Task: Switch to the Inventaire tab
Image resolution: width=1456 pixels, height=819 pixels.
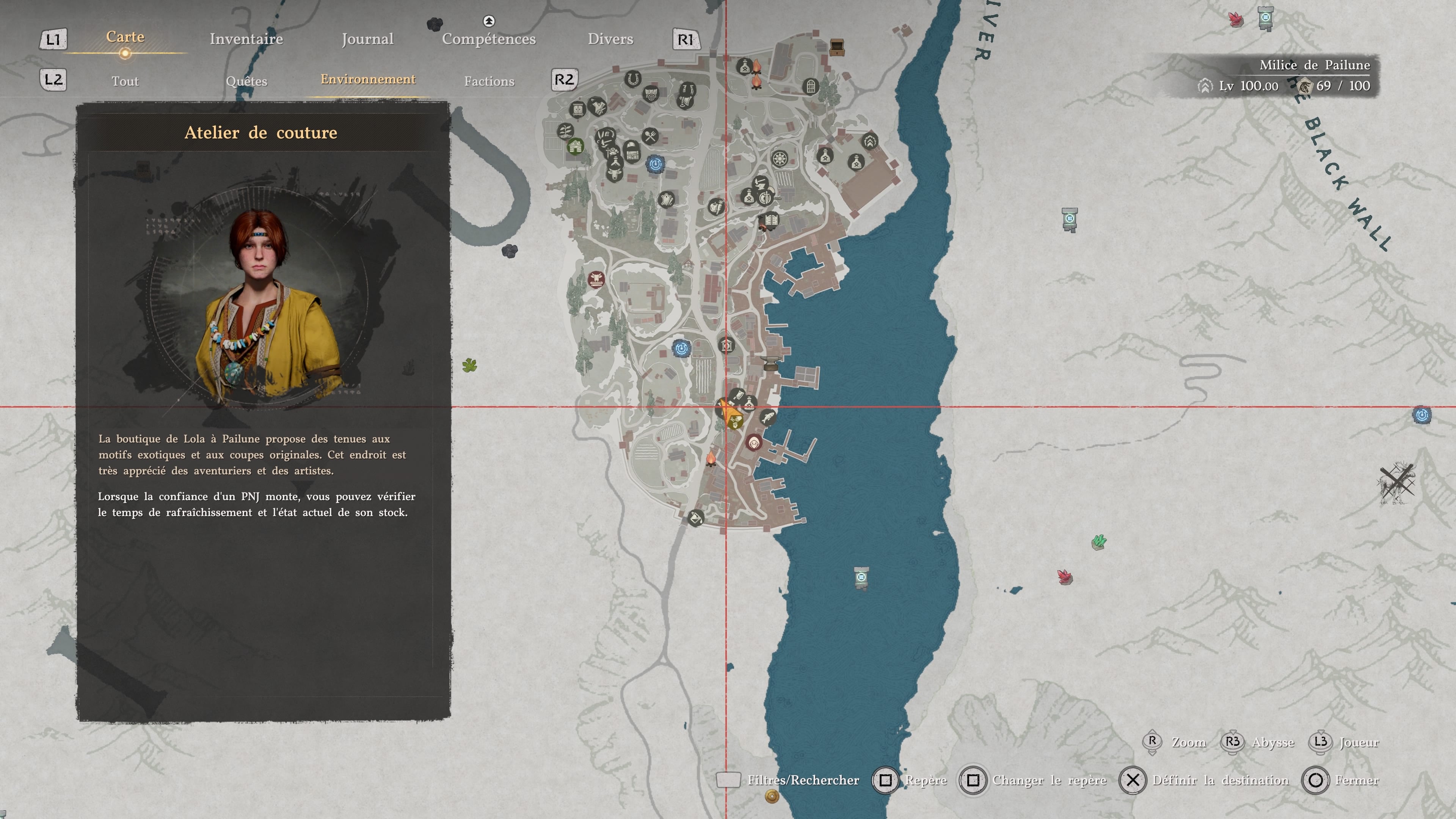Action: click(246, 39)
